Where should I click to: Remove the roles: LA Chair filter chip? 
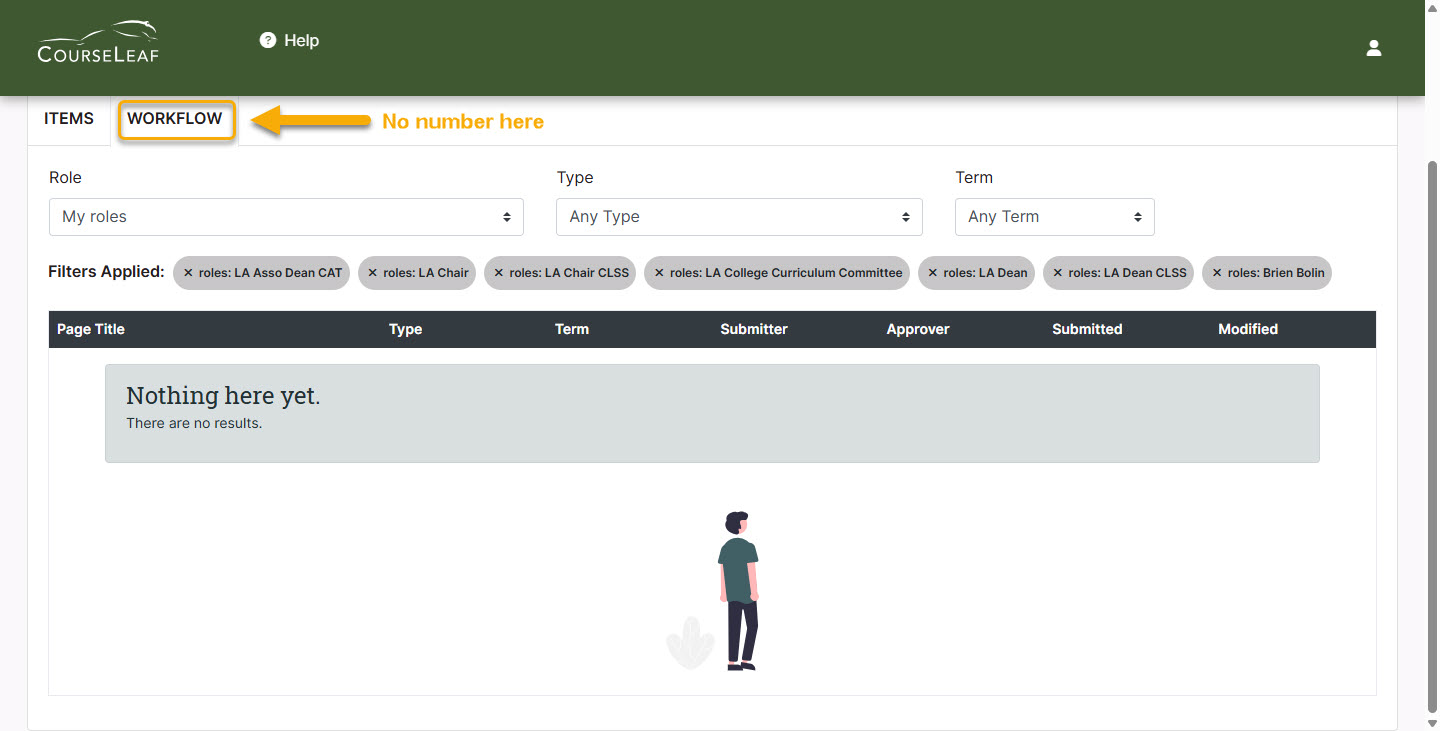pyautogui.click(x=371, y=272)
